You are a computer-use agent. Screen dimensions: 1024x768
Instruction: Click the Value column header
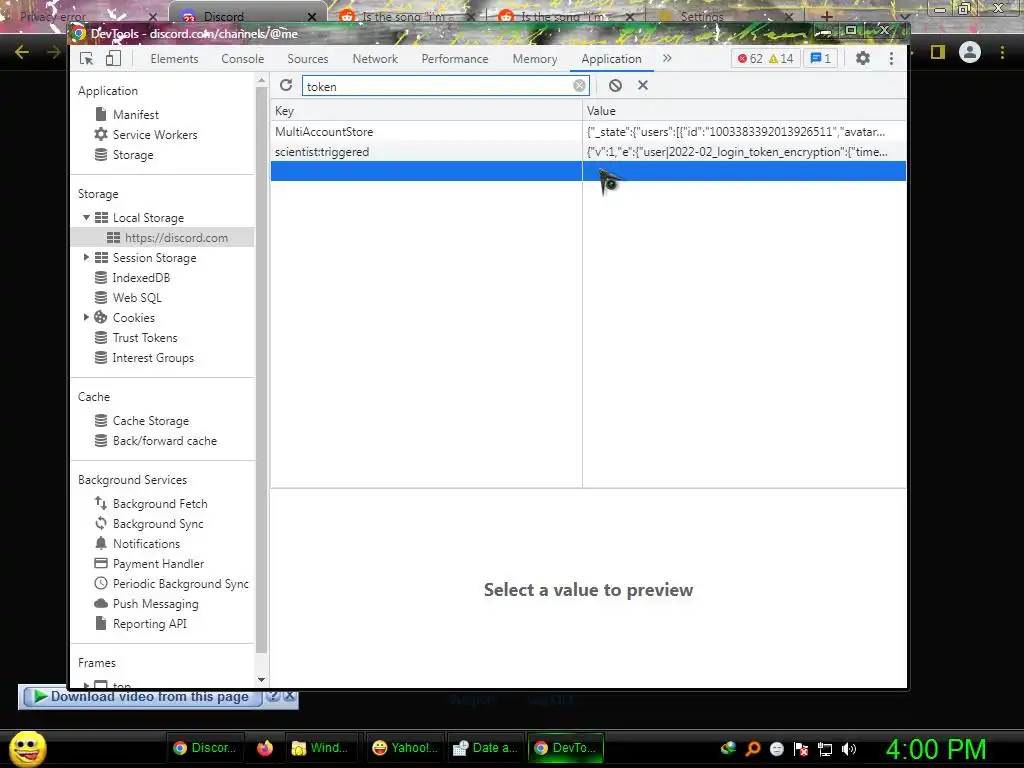(744, 110)
